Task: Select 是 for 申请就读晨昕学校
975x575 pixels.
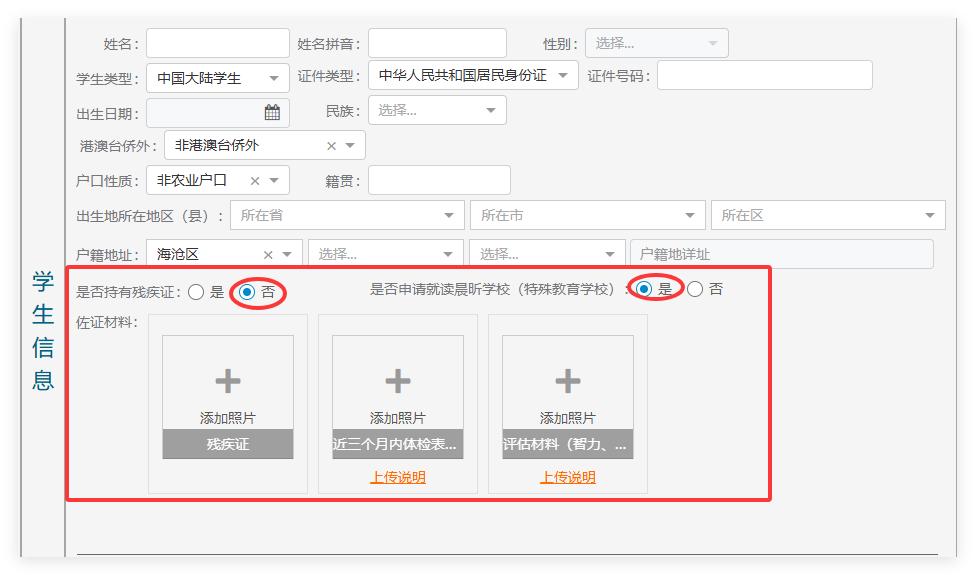Action: (x=644, y=289)
